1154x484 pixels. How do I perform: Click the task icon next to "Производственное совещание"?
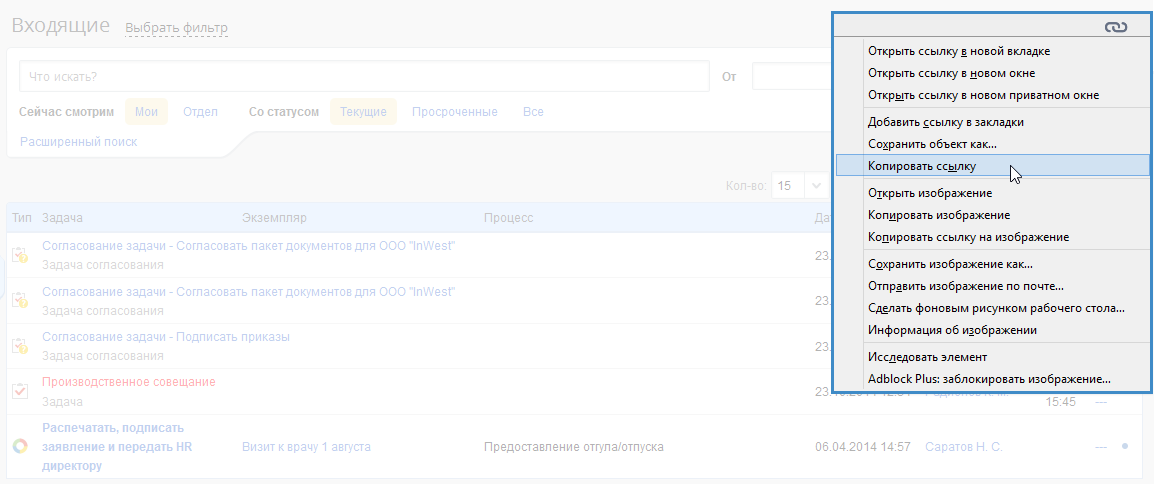(19, 391)
